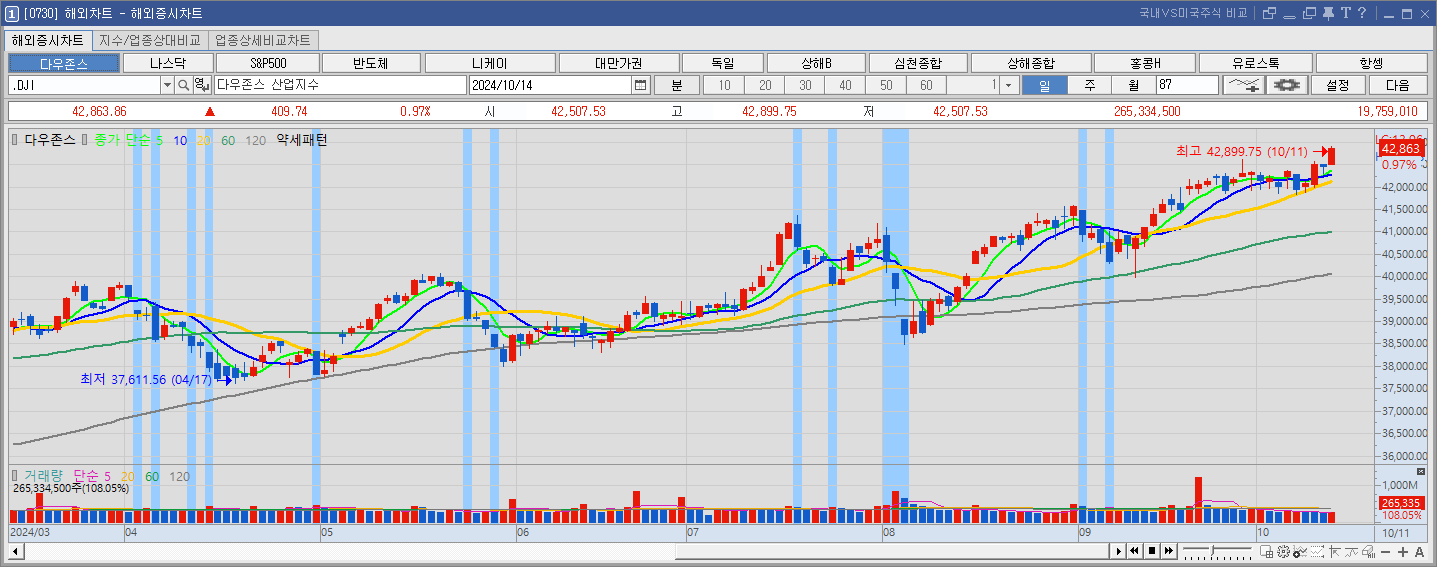Select the 나스닥 index button
This screenshot has height=567, width=1437.
pyautogui.click(x=168, y=63)
